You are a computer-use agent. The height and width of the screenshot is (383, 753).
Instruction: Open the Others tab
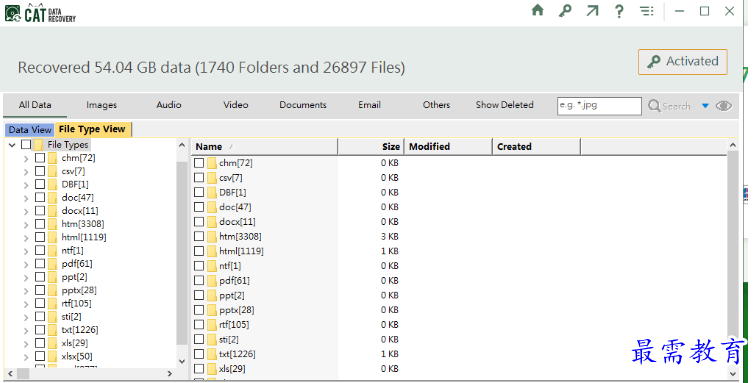click(436, 105)
